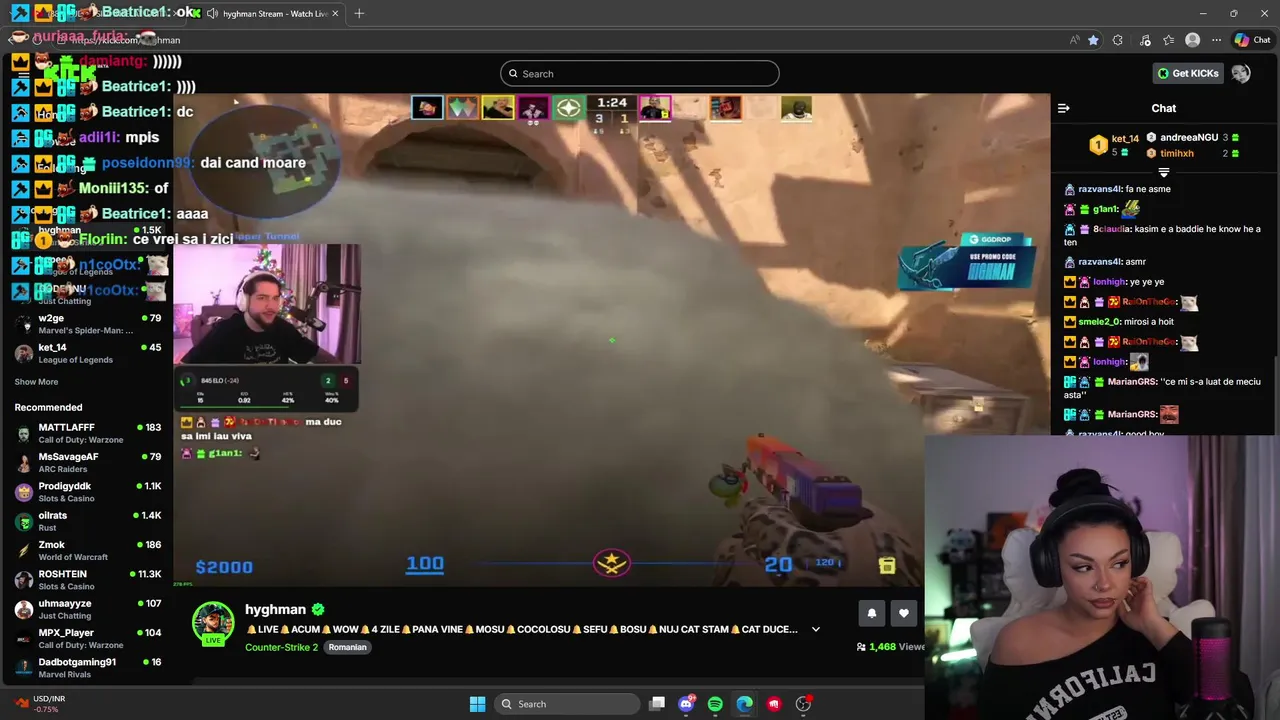Image resolution: width=1280 pixels, height=720 pixels.
Task: Open Task View on taskbar
Action: pyautogui.click(x=657, y=704)
